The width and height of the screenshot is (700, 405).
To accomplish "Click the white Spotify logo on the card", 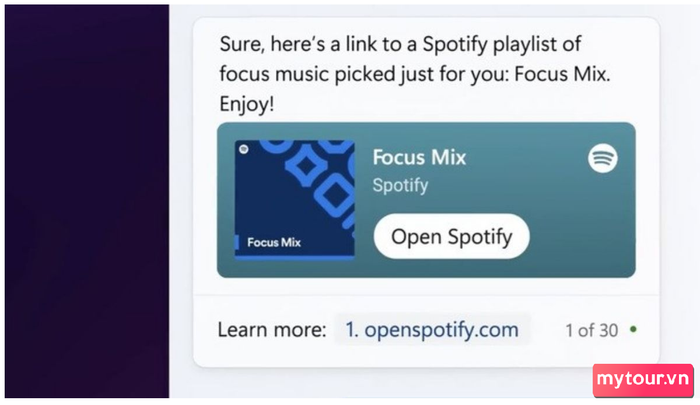I will click(603, 158).
